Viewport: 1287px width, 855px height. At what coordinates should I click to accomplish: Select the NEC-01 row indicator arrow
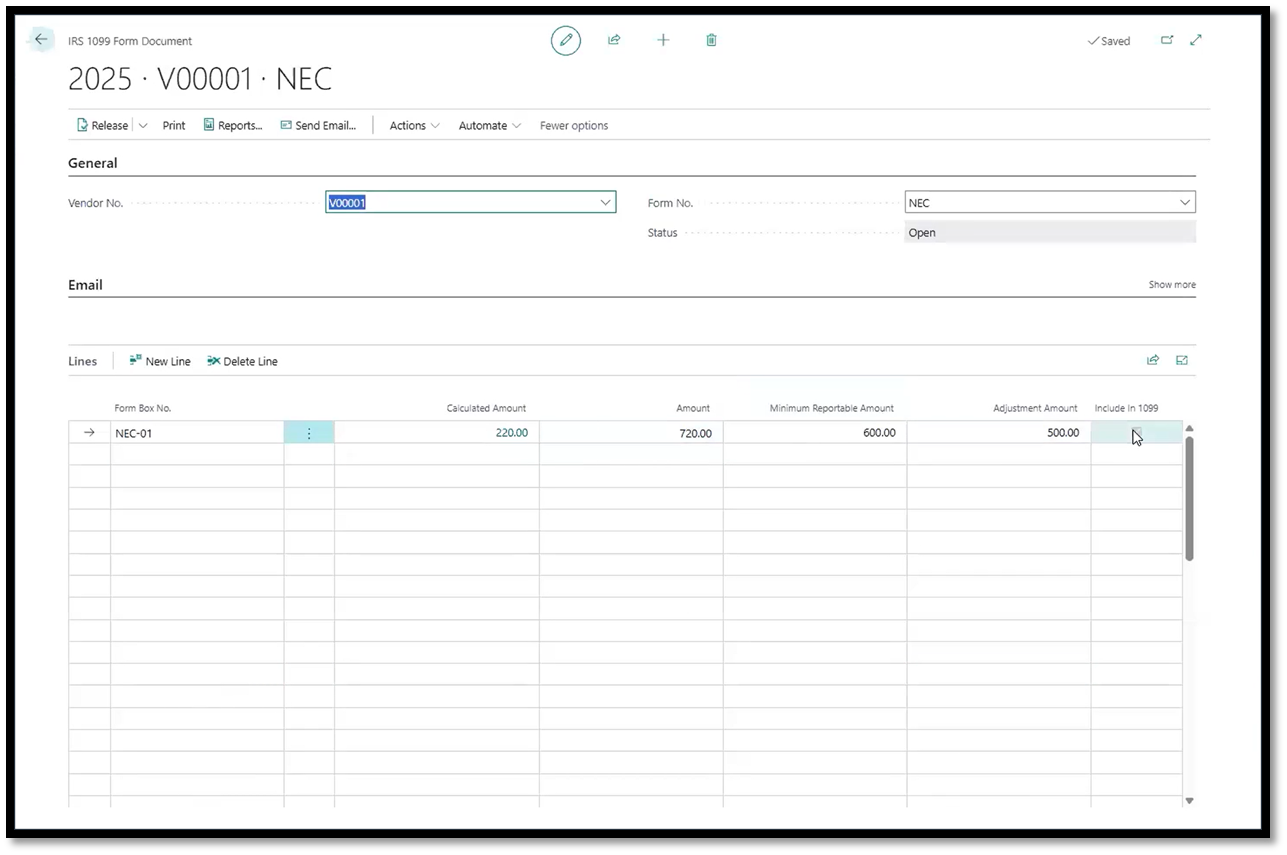89,432
